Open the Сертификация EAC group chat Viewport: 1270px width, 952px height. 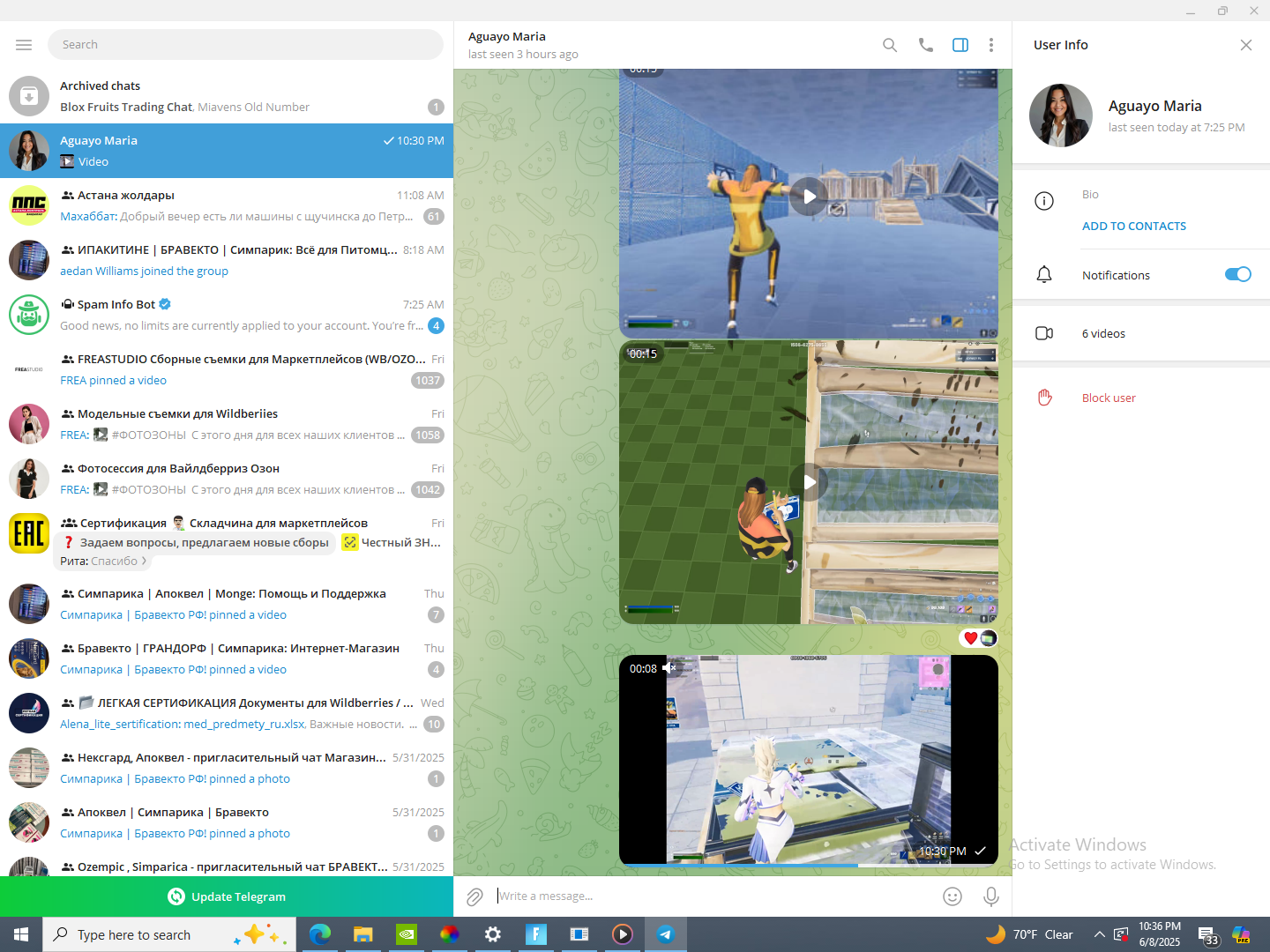[227, 540]
